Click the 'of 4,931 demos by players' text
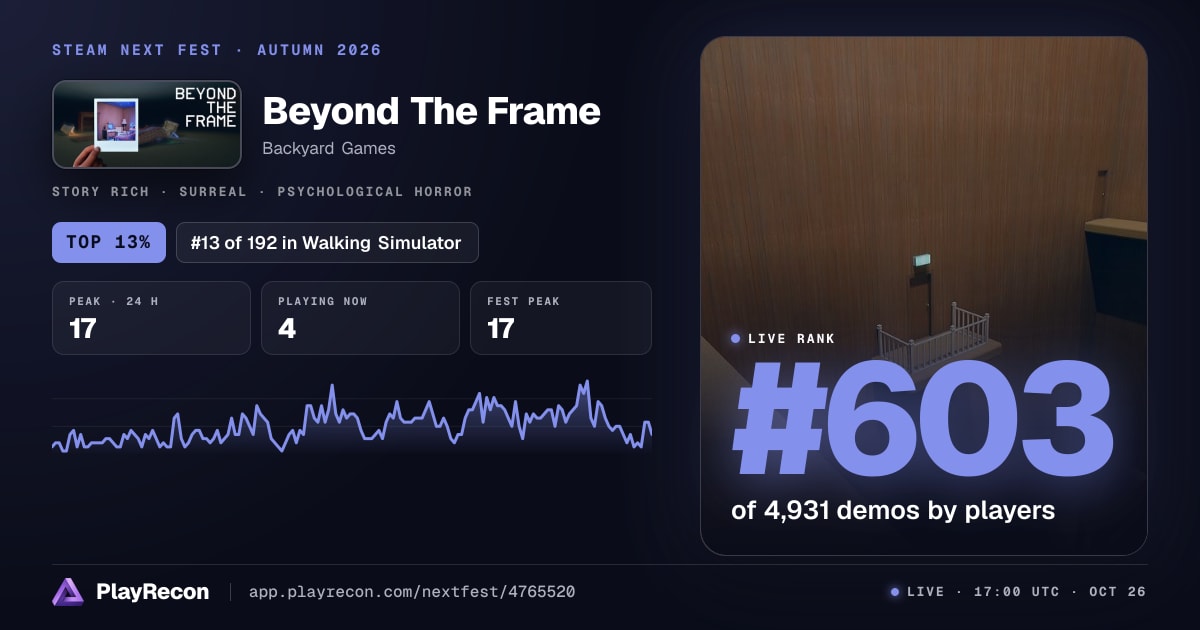 click(893, 510)
